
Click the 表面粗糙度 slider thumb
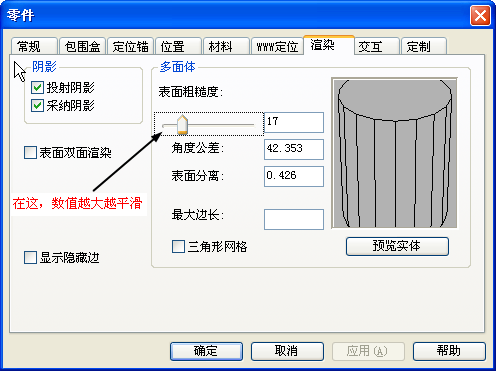click(x=182, y=125)
